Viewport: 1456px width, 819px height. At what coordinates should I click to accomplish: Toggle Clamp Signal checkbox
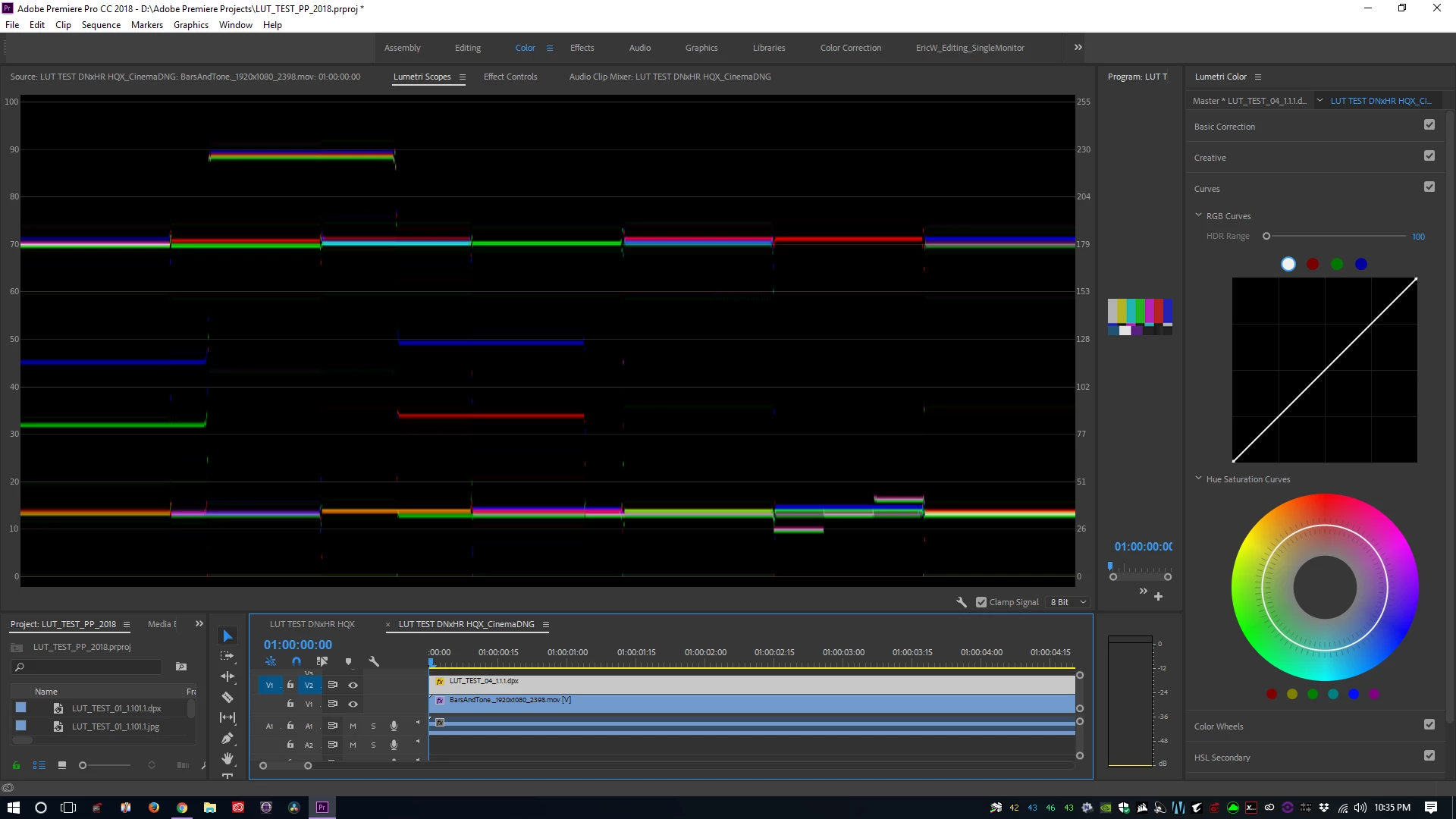[981, 602]
